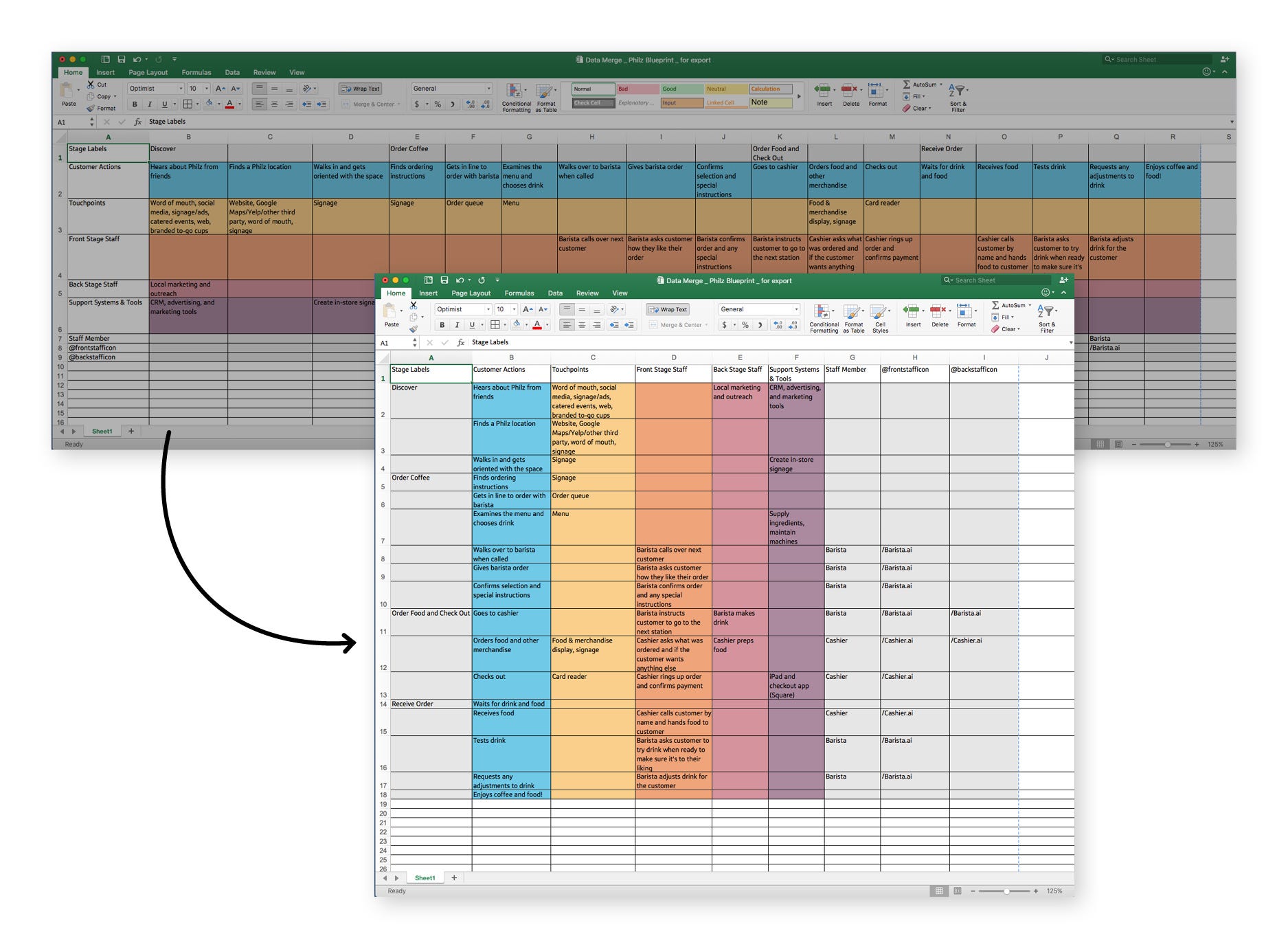This screenshot has width=1288, height=949.
Task: Click the Share person icon in the front window
Action: click(1063, 280)
